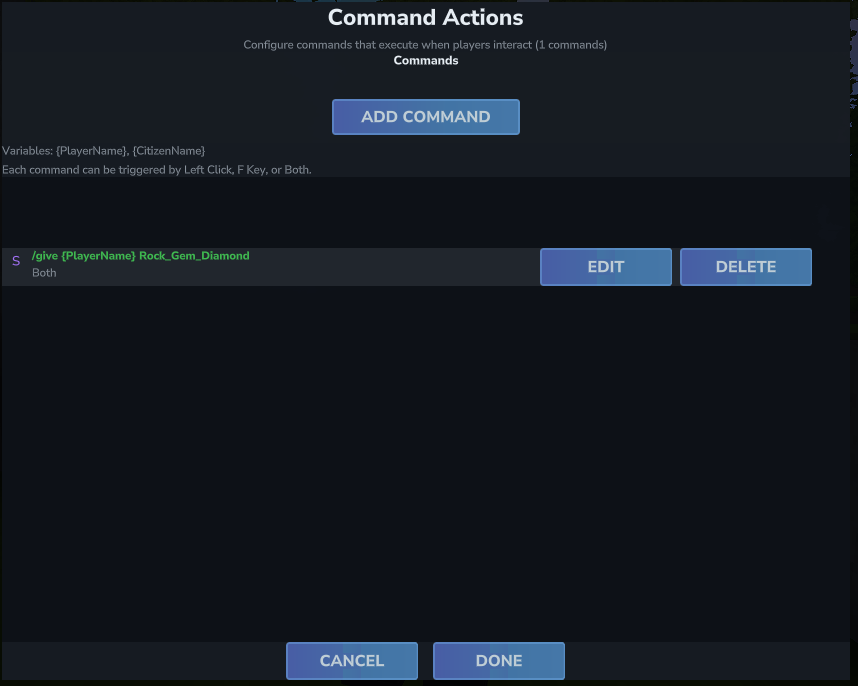
Task: Click the configure commands subtitle text
Action: (425, 44)
